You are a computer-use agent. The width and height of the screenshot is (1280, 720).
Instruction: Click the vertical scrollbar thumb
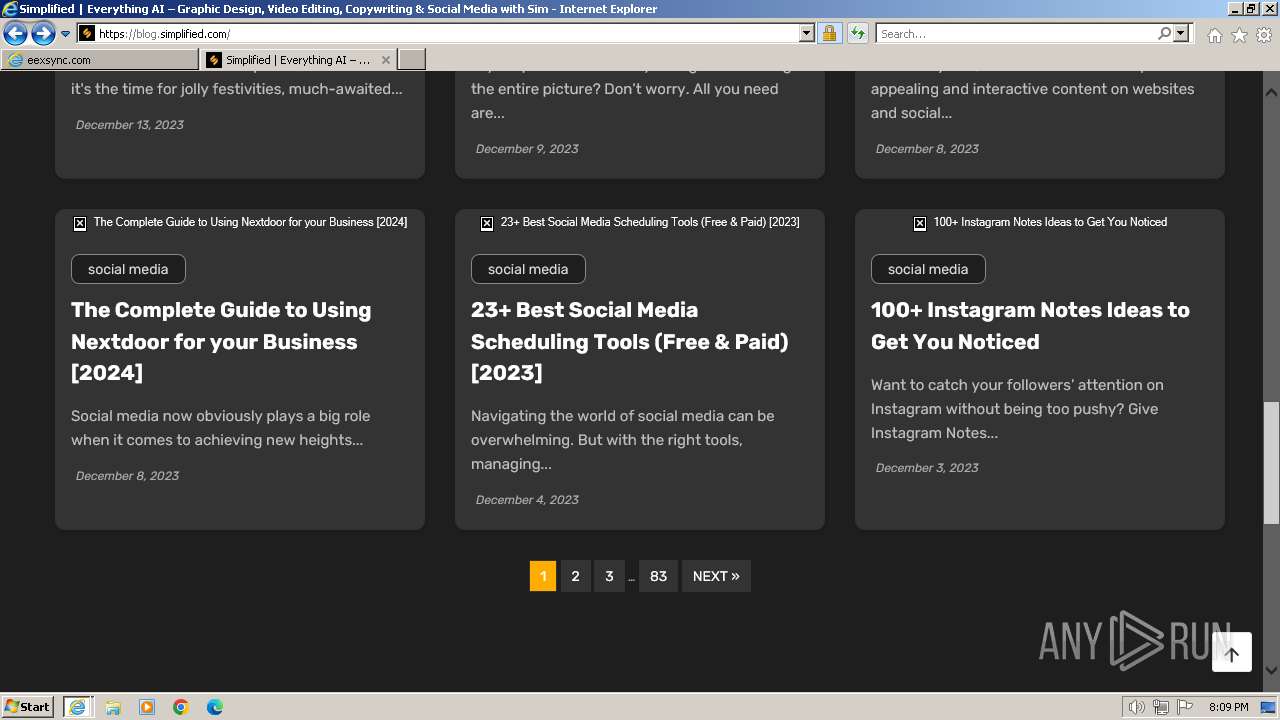1271,463
